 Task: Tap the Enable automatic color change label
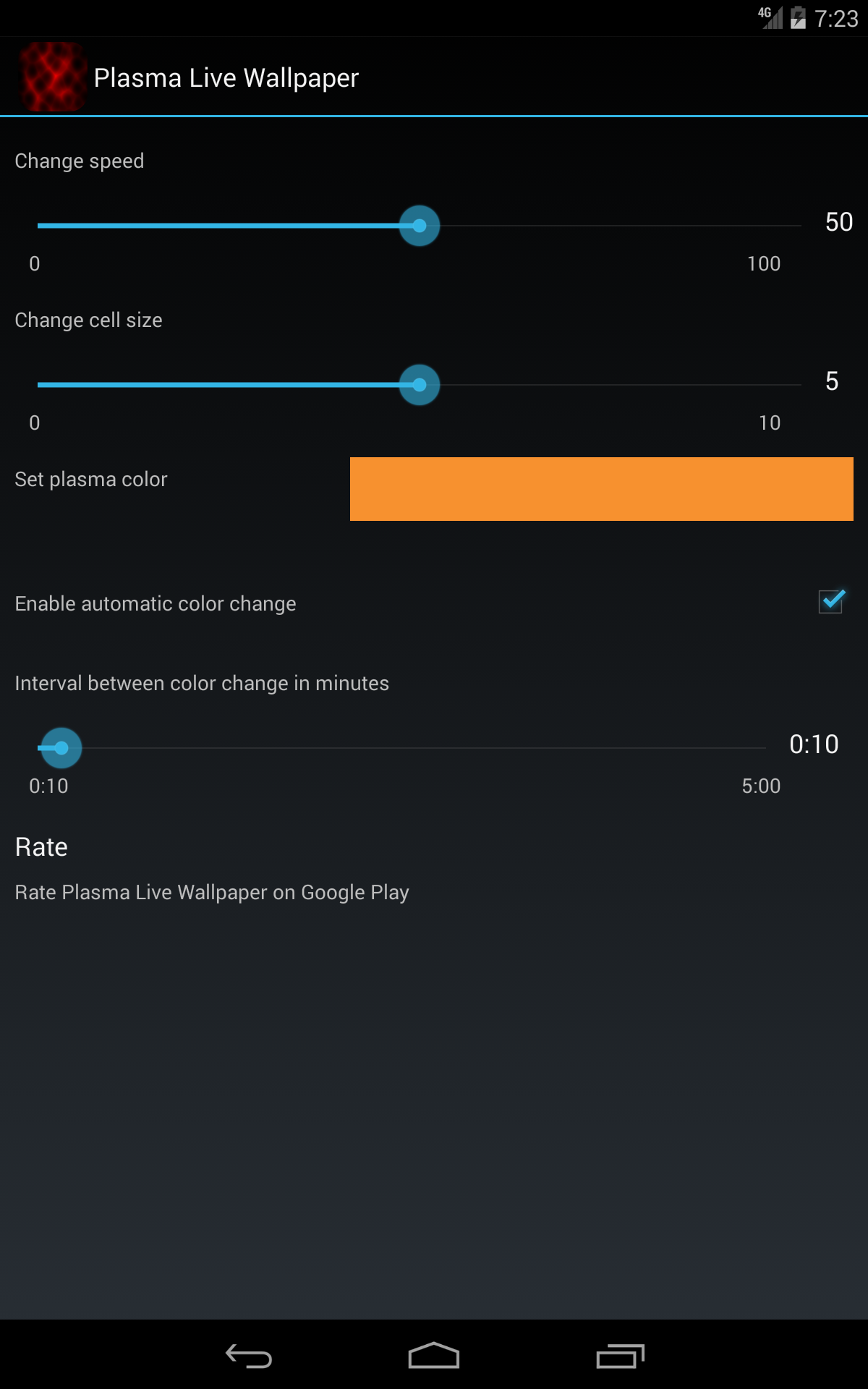tap(156, 603)
